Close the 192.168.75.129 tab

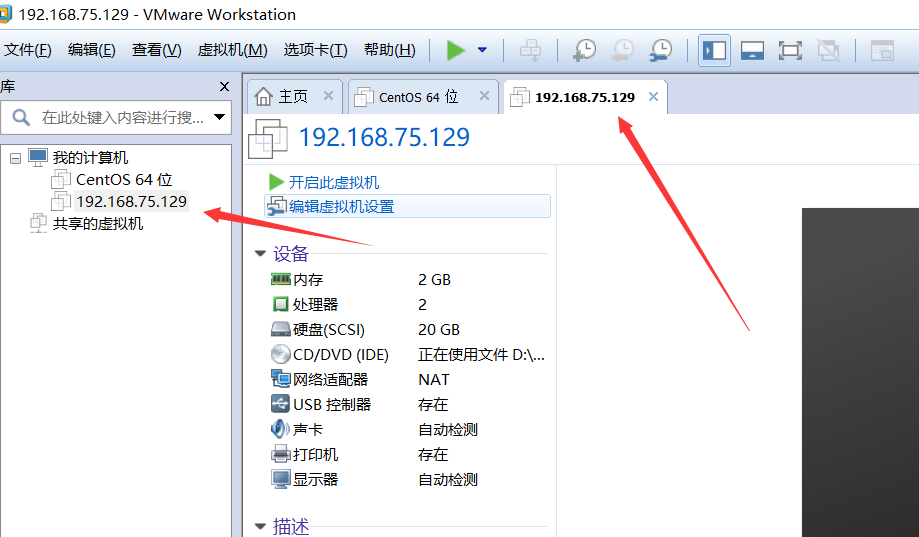(x=653, y=96)
